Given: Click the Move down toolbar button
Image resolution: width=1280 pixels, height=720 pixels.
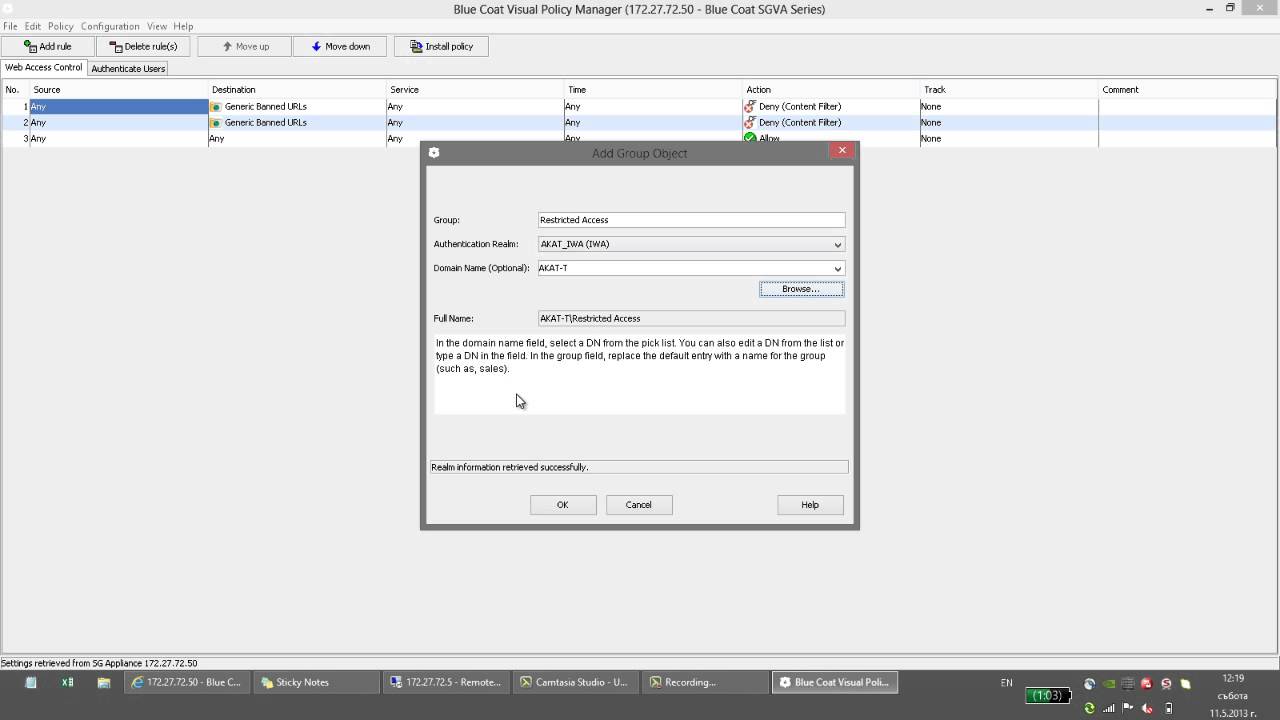Looking at the screenshot, I should [x=340, y=46].
